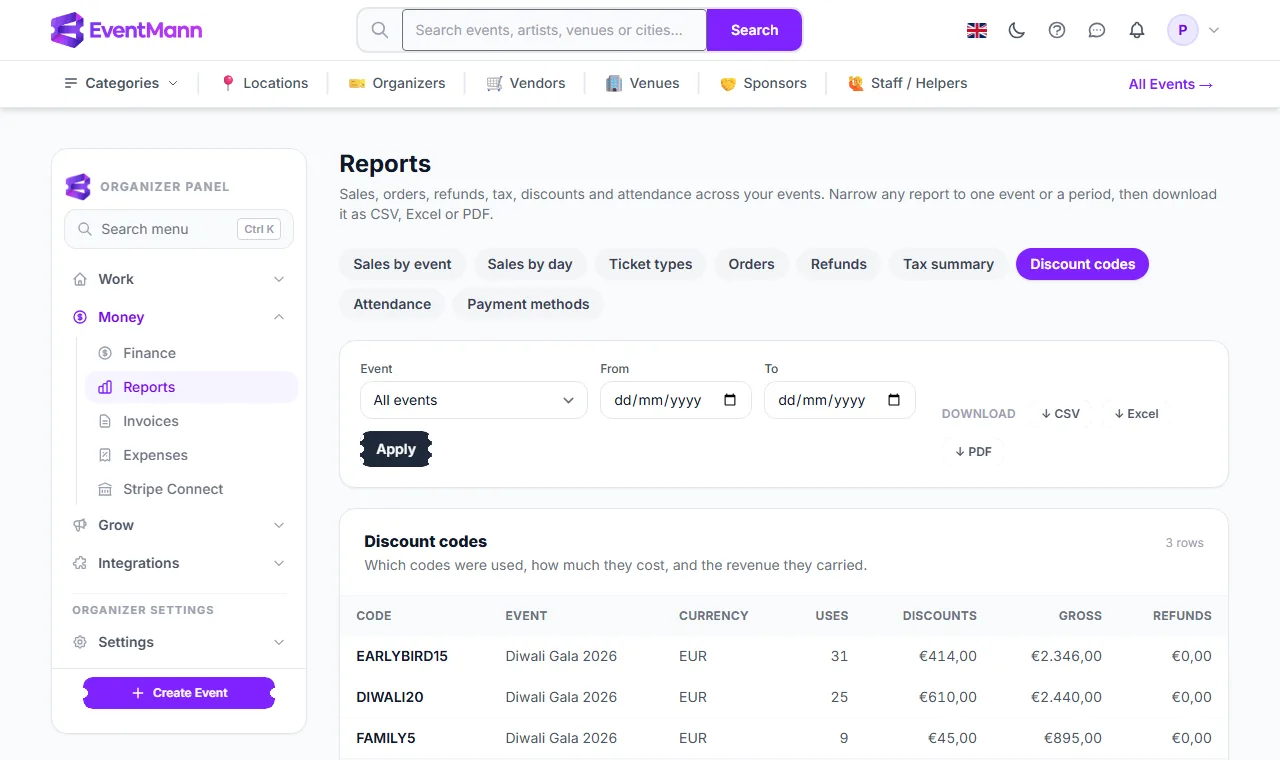Open date picker icon in From field
The height and width of the screenshot is (760, 1280).
(x=730, y=400)
